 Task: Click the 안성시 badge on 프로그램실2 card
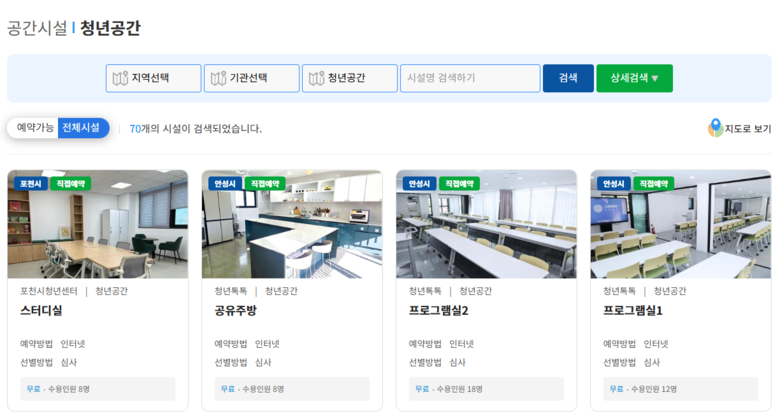(418, 184)
